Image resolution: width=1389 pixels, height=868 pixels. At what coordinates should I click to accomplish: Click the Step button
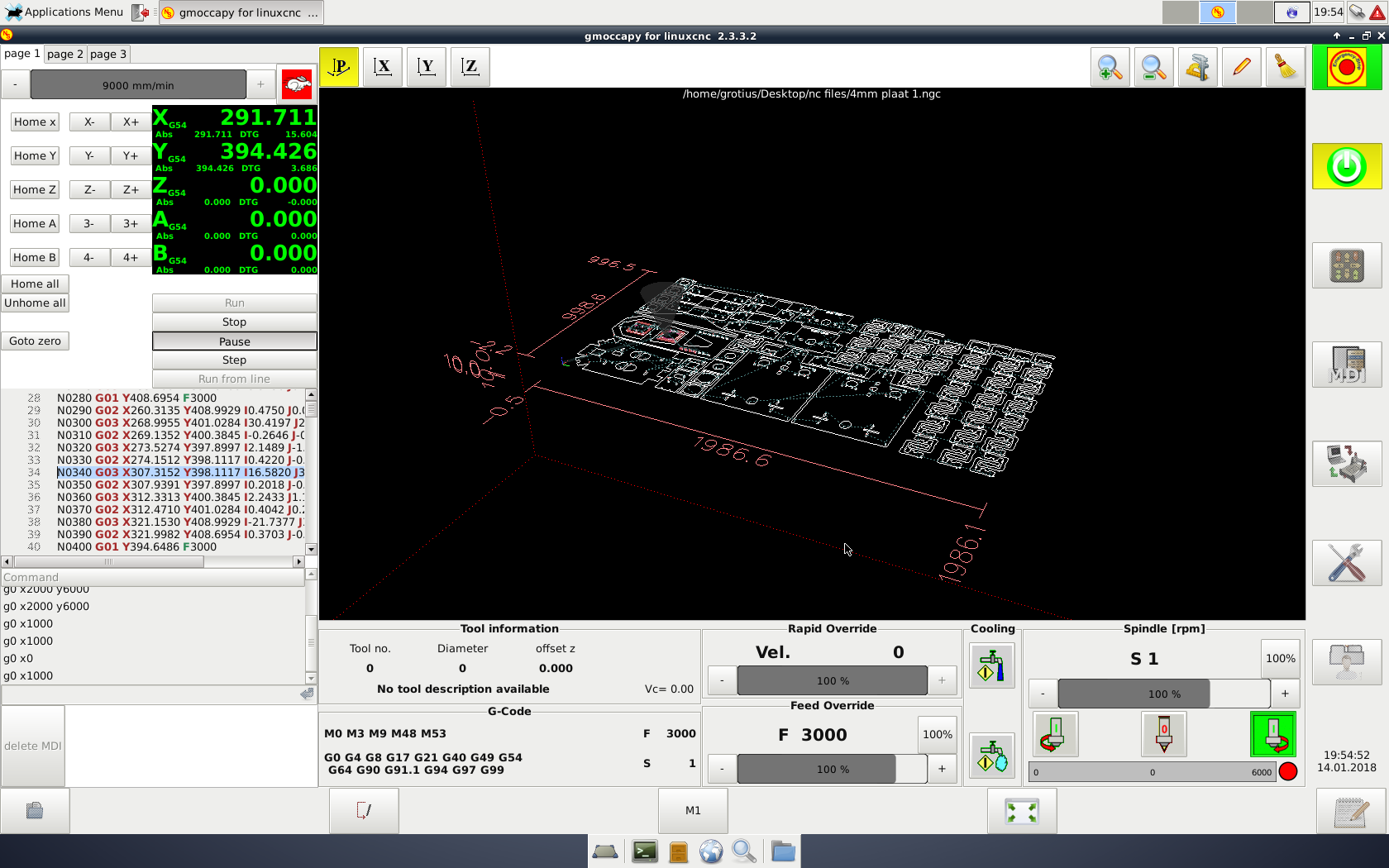pyautogui.click(x=234, y=360)
